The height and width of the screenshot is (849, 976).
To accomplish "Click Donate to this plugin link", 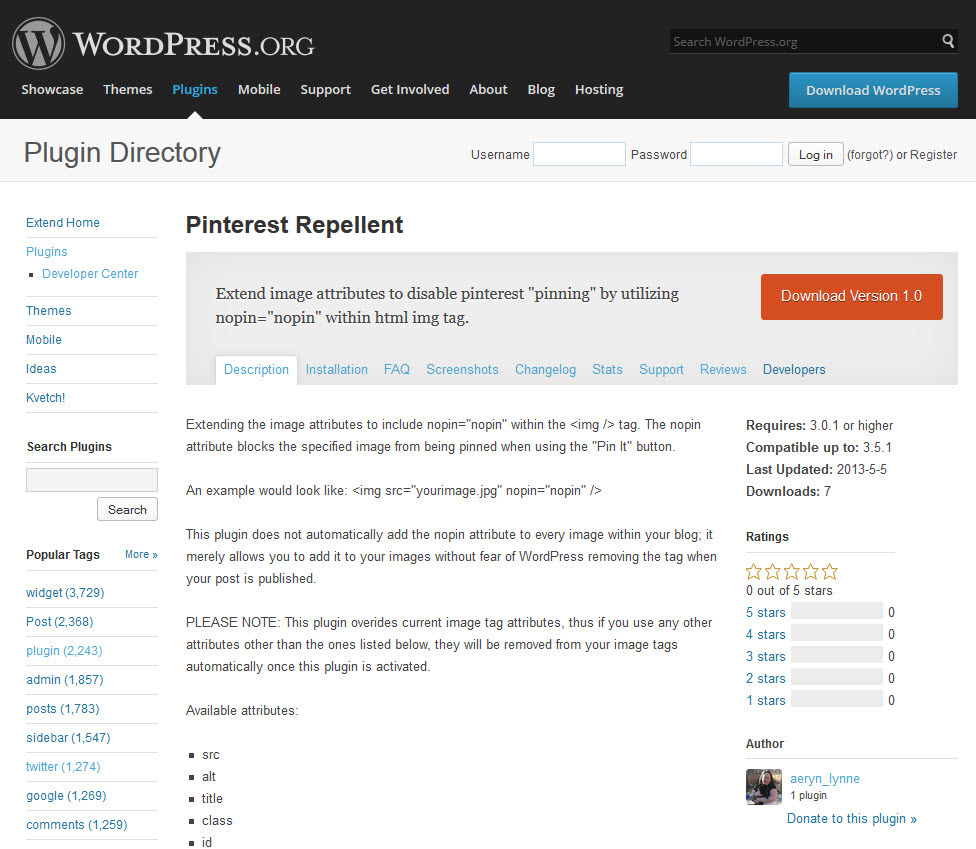I will coord(852,819).
